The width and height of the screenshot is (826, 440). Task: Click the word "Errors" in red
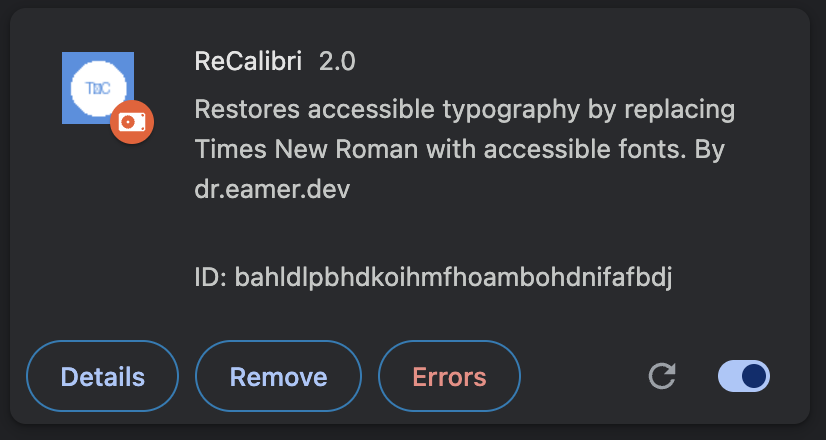[x=449, y=377]
